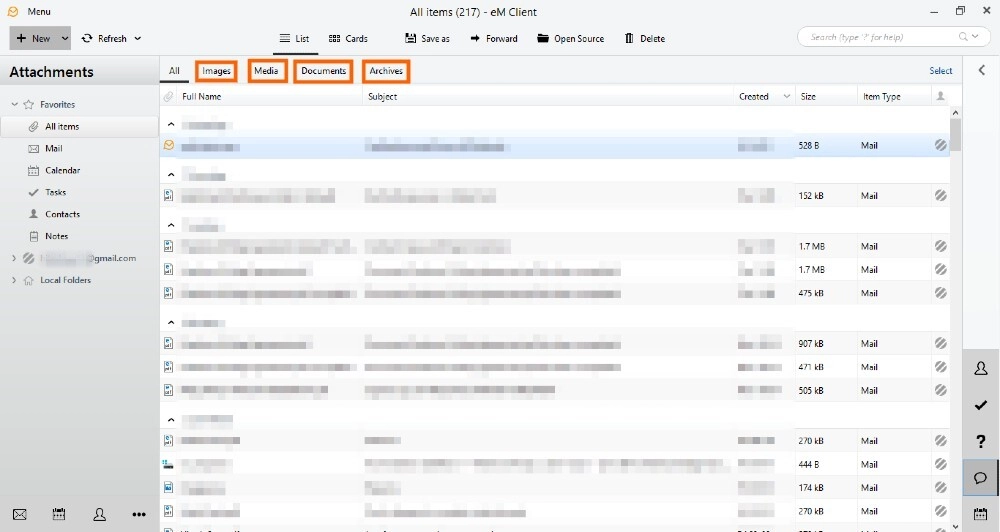This screenshot has height=532, width=1000.
Task: Filter attachments by Archives
Action: point(386,71)
